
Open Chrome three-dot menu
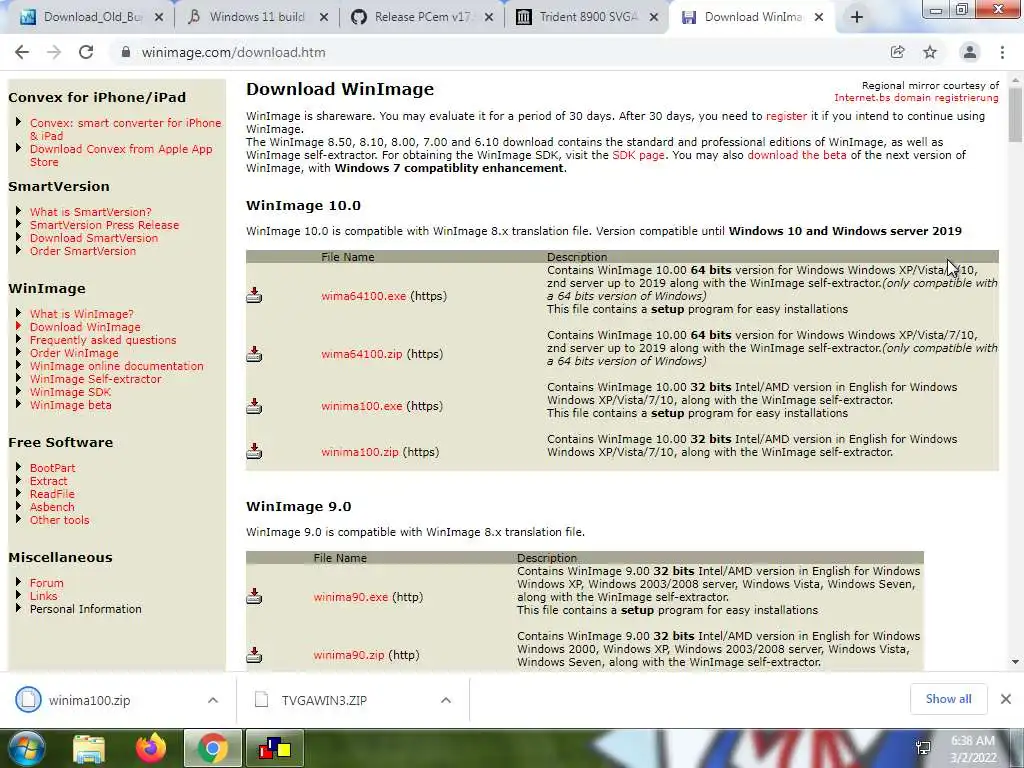1002,52
